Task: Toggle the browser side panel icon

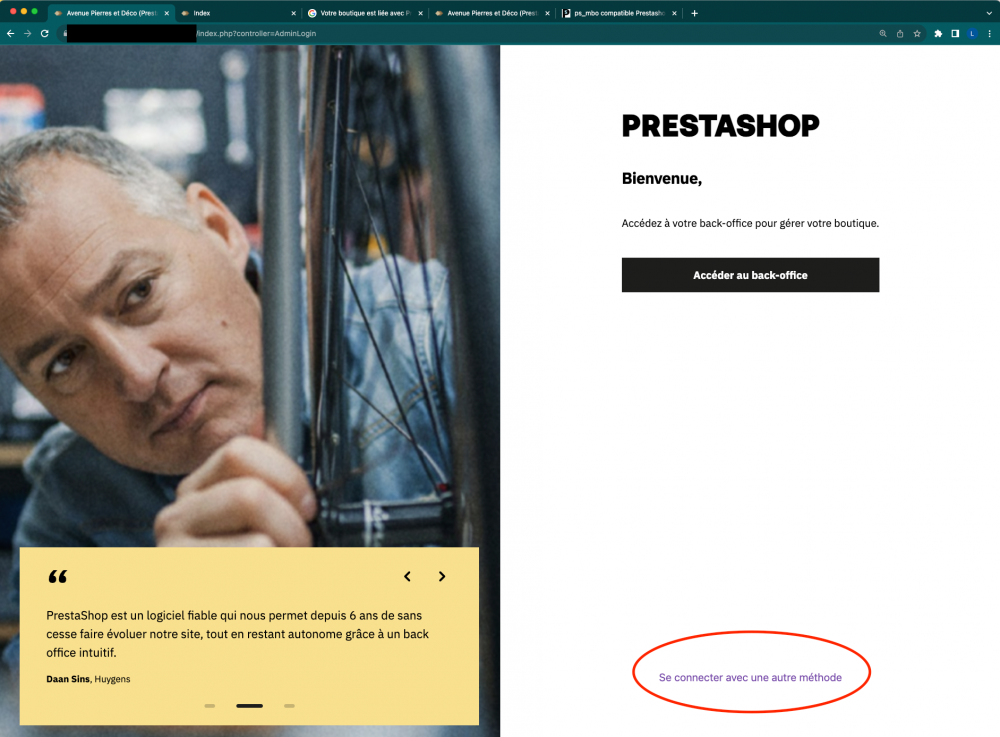Action: 955,34
